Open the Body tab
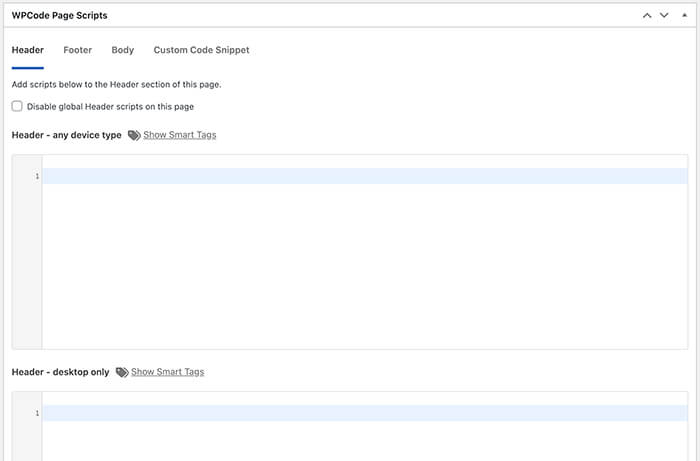Viewport: 700px width, 461px height. click(x=123, y=50)
